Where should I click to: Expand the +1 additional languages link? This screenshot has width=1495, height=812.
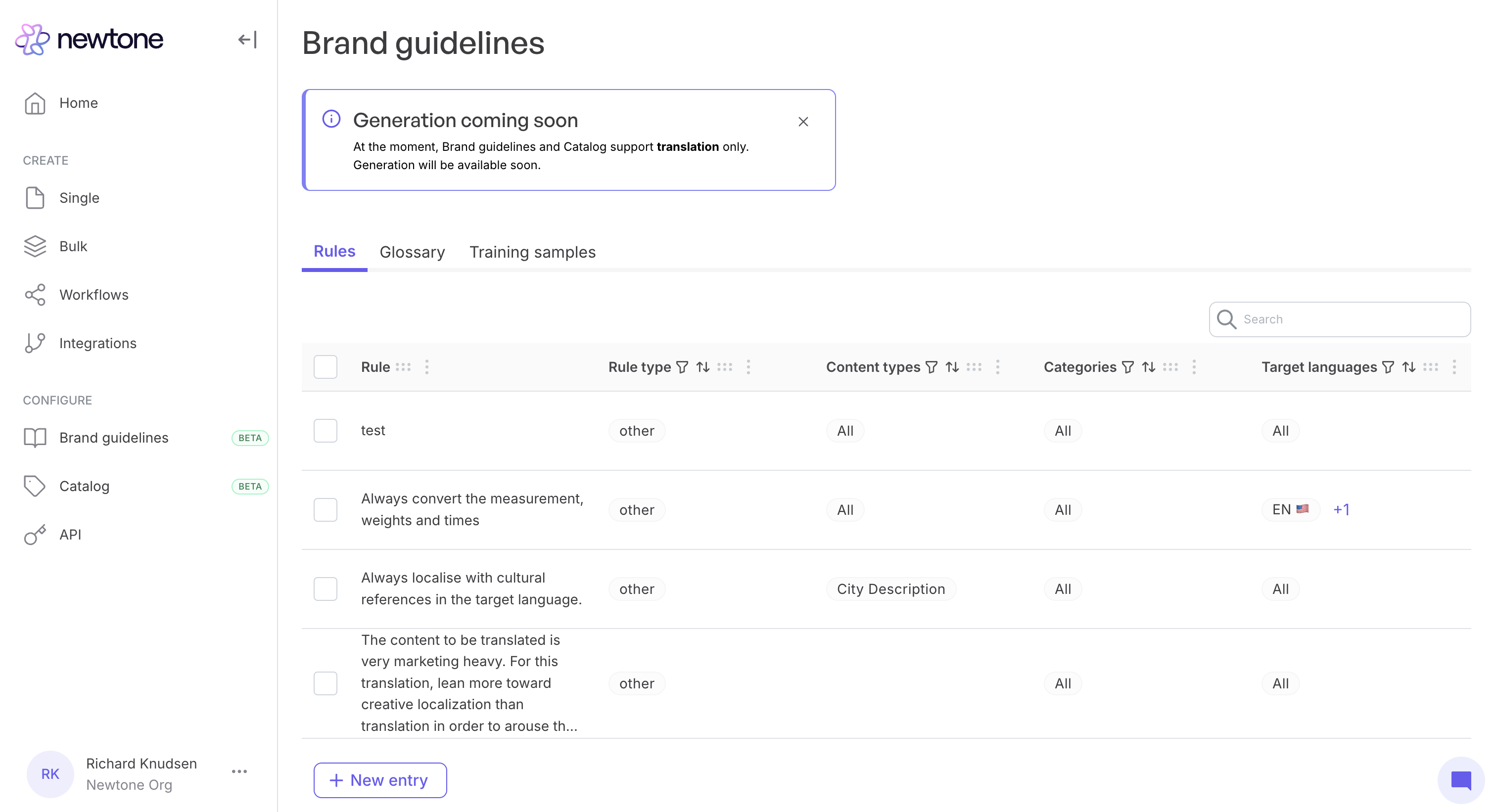point(1341,509)
